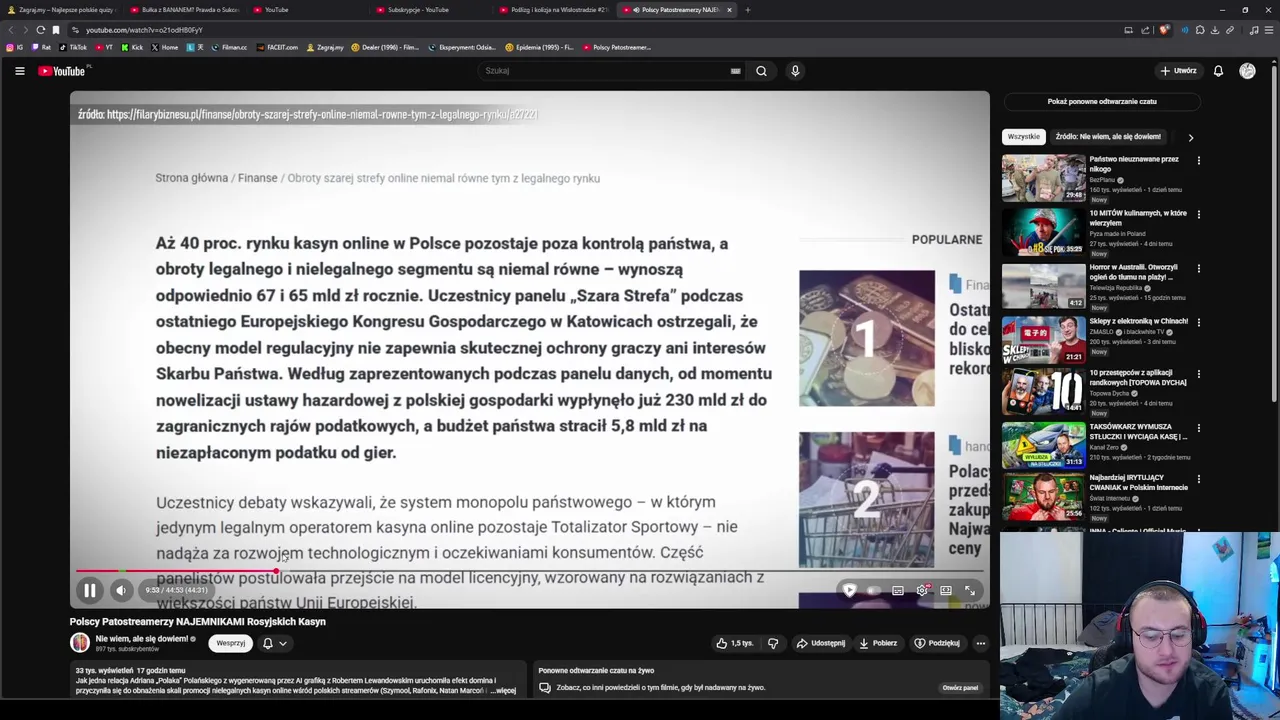
Task: Switch to Poślizg i kolizja browser tab
Action: point(553,10)
